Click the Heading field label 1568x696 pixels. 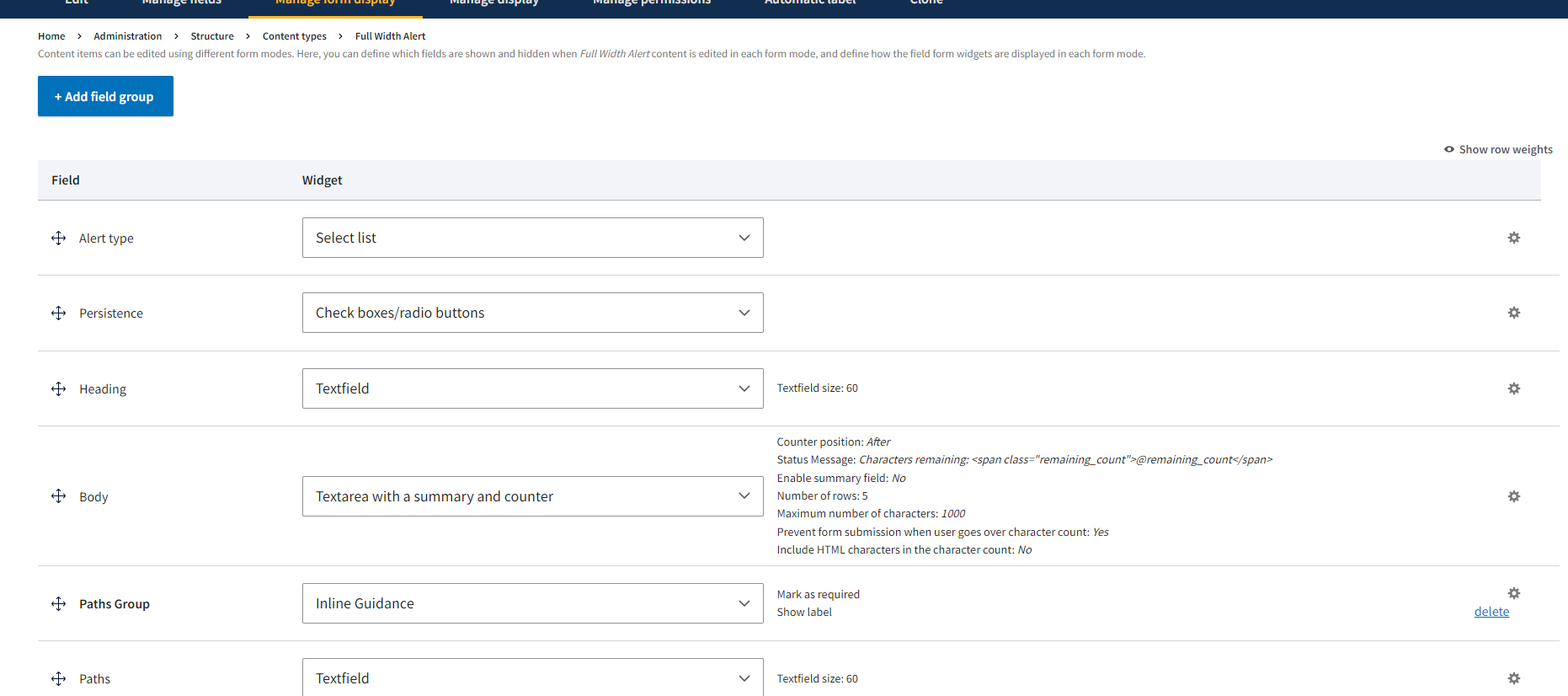tap(103, 389)
